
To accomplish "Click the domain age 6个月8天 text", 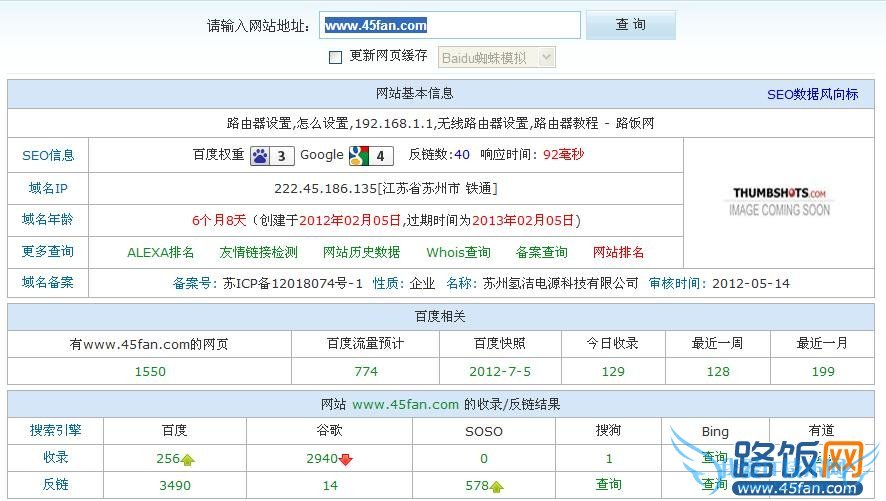I will pos(219,220).
